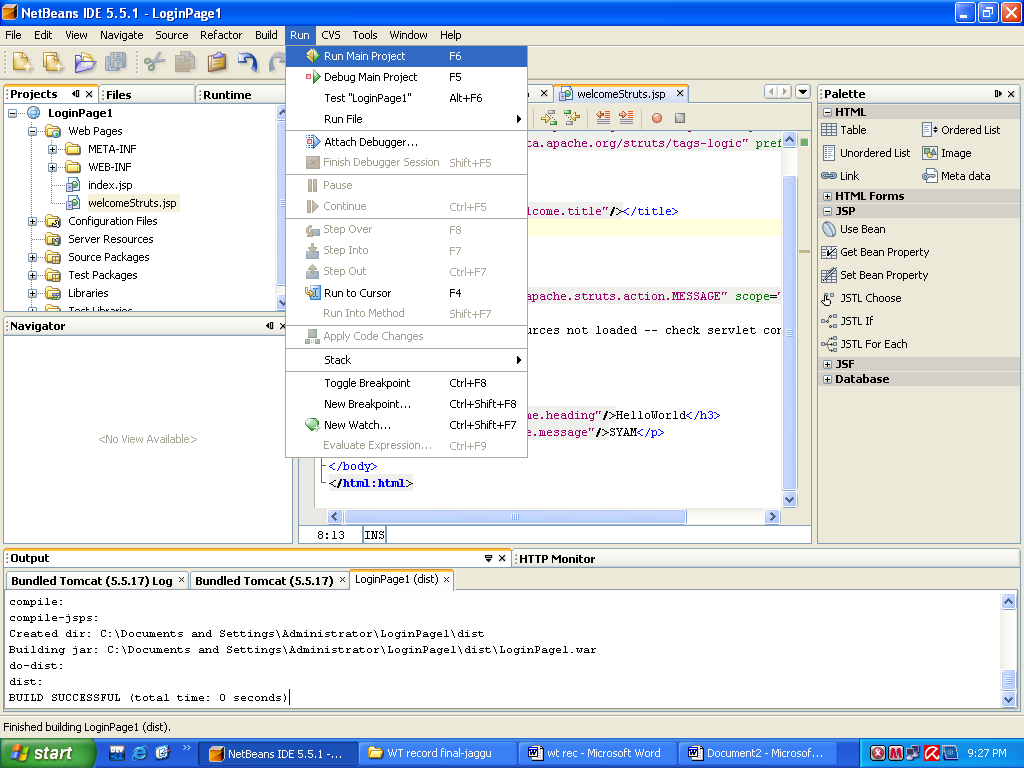1024x768 pixels.
Task: Collapse the Web Pages folder node
Action: (x=30, y=130)
